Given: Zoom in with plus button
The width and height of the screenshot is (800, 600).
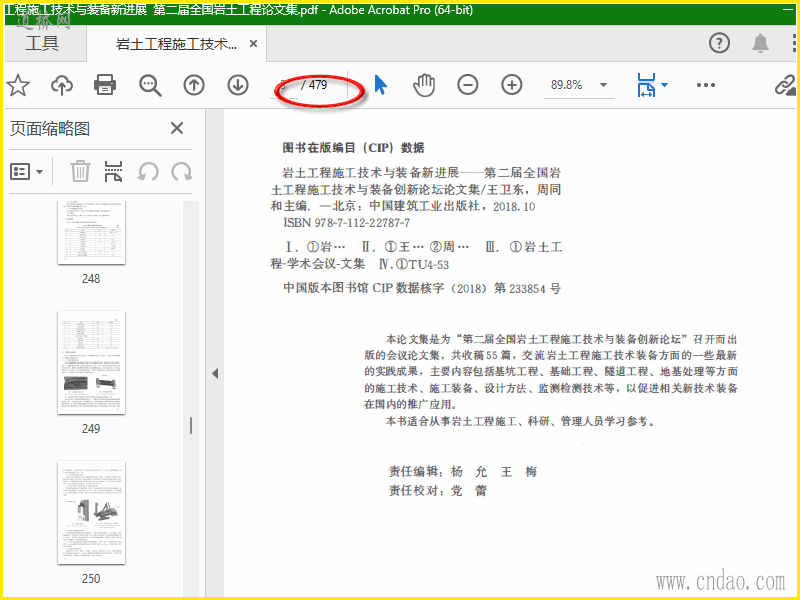Looking at the screenshot, I should (512, 85).
